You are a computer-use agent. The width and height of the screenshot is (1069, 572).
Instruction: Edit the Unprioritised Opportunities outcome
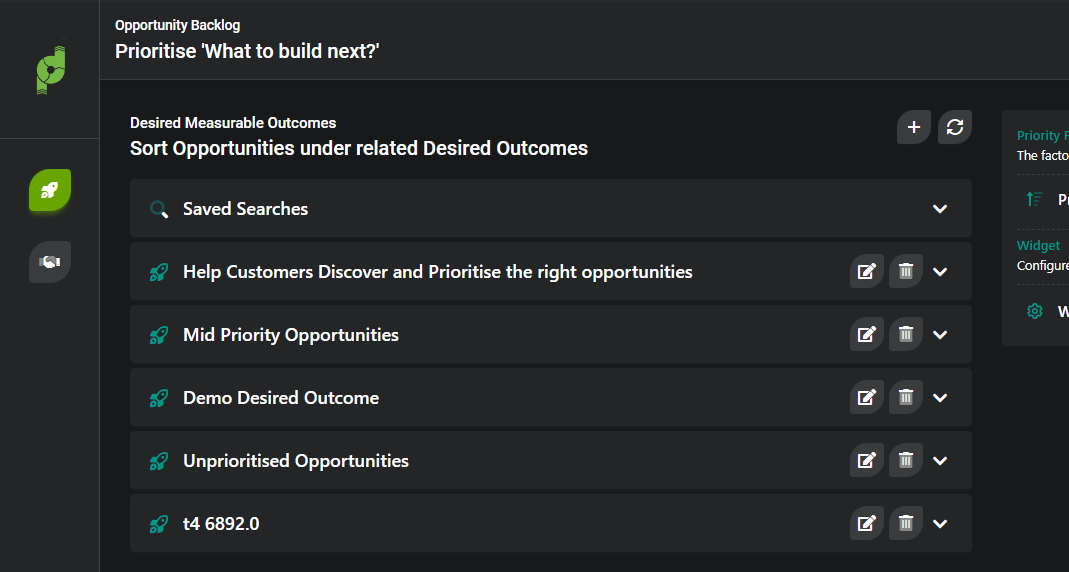tap(867, 460)
